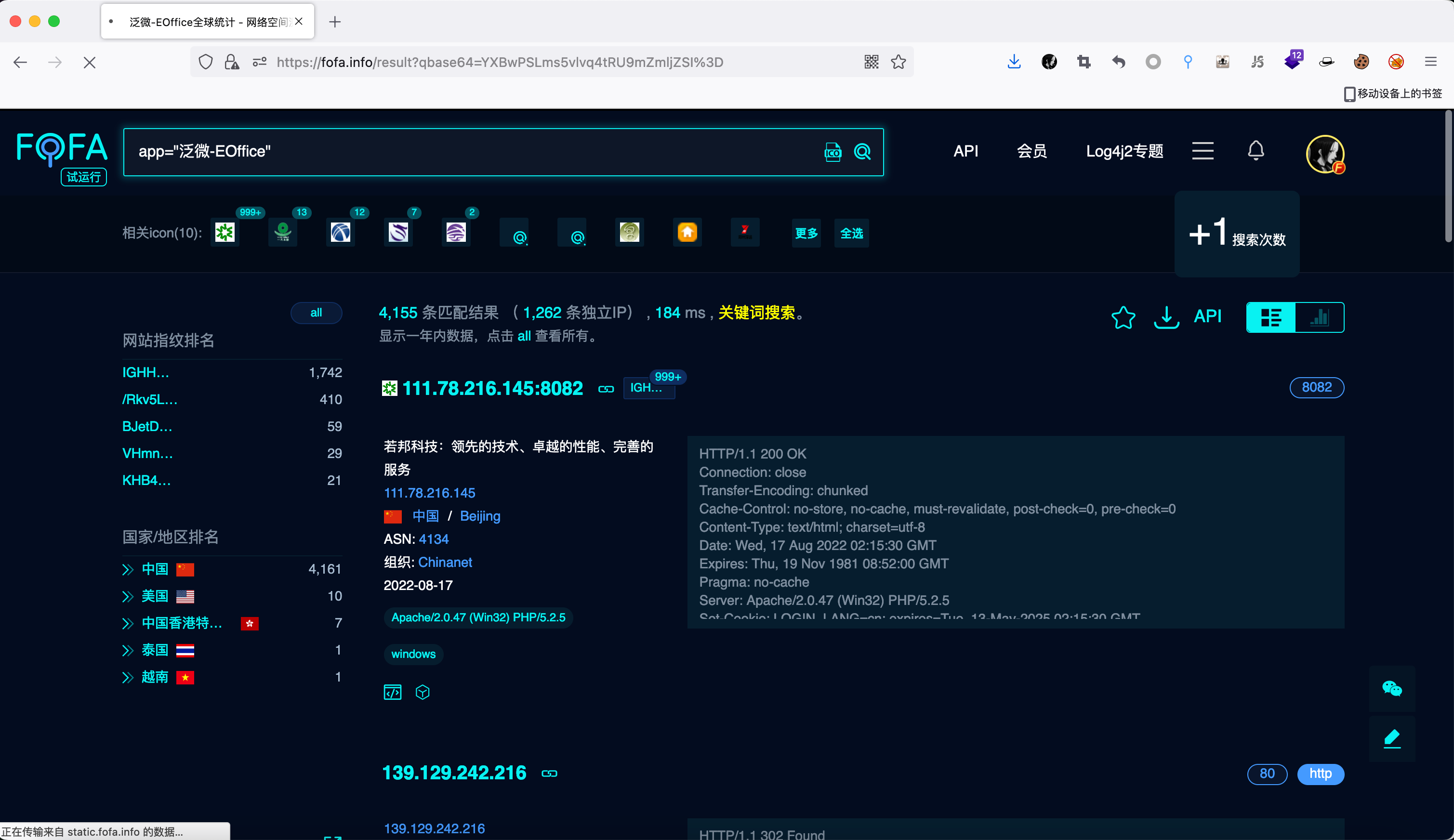Open link icon beside 139.129.242.216 heading
Screen dimensions: 1454x840
pos(549,773)
